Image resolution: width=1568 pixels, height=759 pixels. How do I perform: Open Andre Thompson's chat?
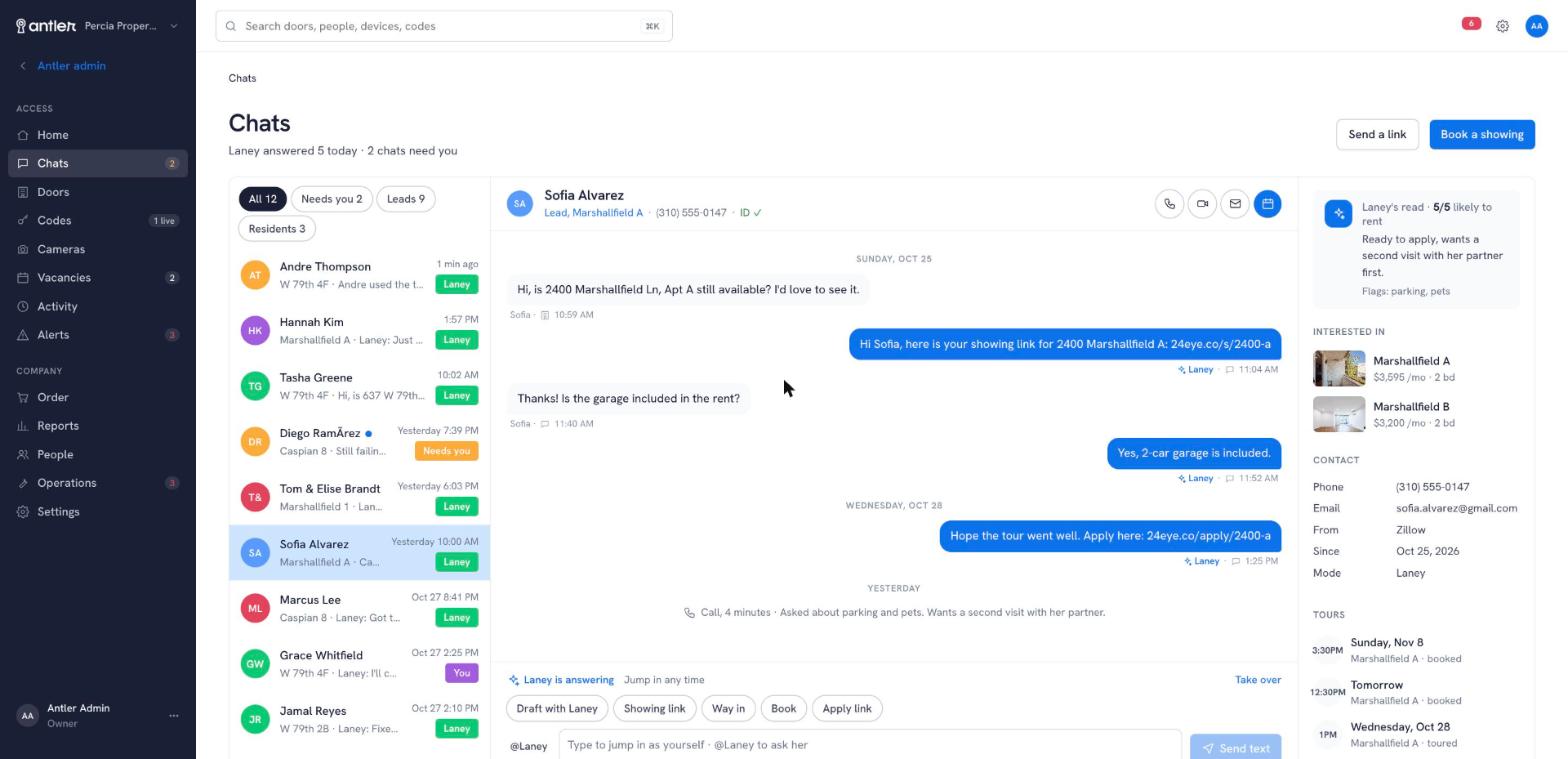360,275
